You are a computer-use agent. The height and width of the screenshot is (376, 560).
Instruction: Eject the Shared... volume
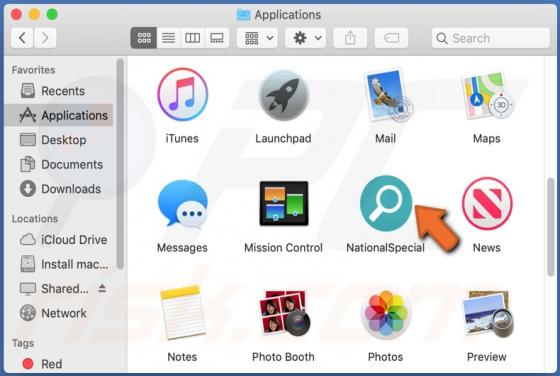click(102, 288)
